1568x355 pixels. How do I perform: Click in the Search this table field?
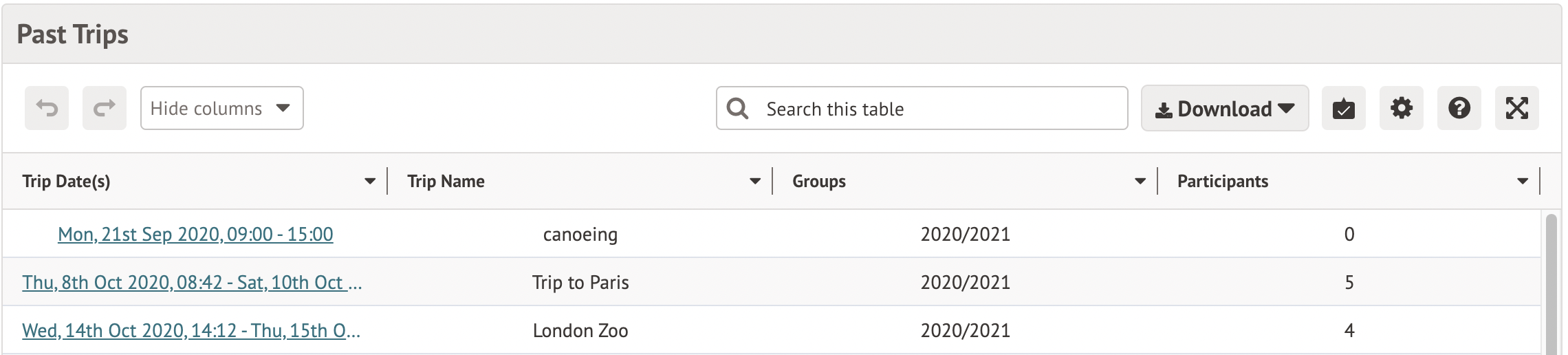coord(935,109)
